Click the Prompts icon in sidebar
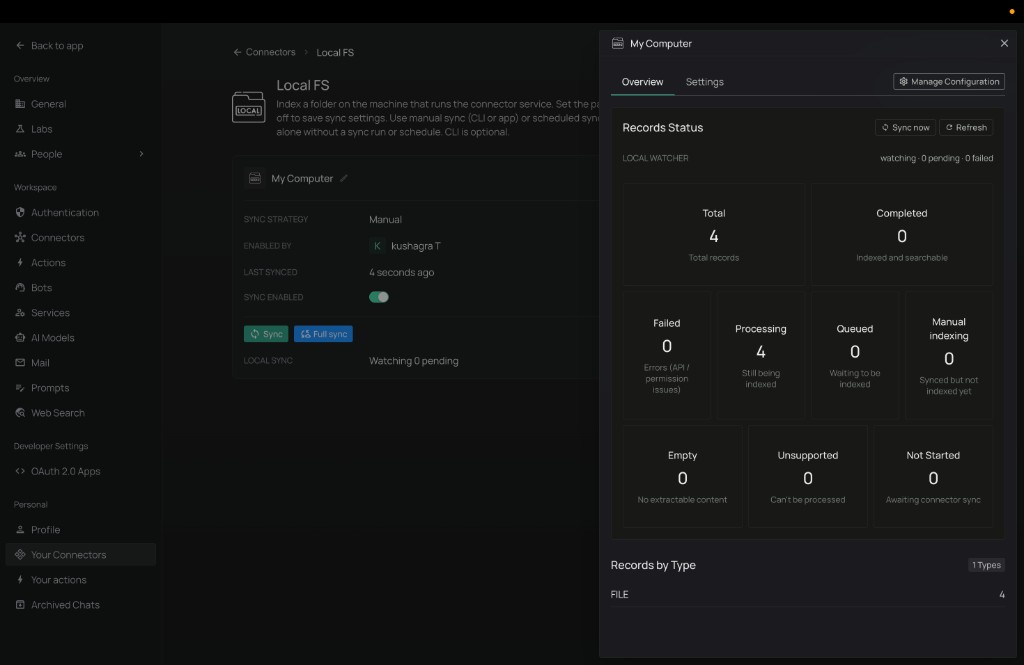The width and height of the screenshot is (1024, 665). pos(20,388)
